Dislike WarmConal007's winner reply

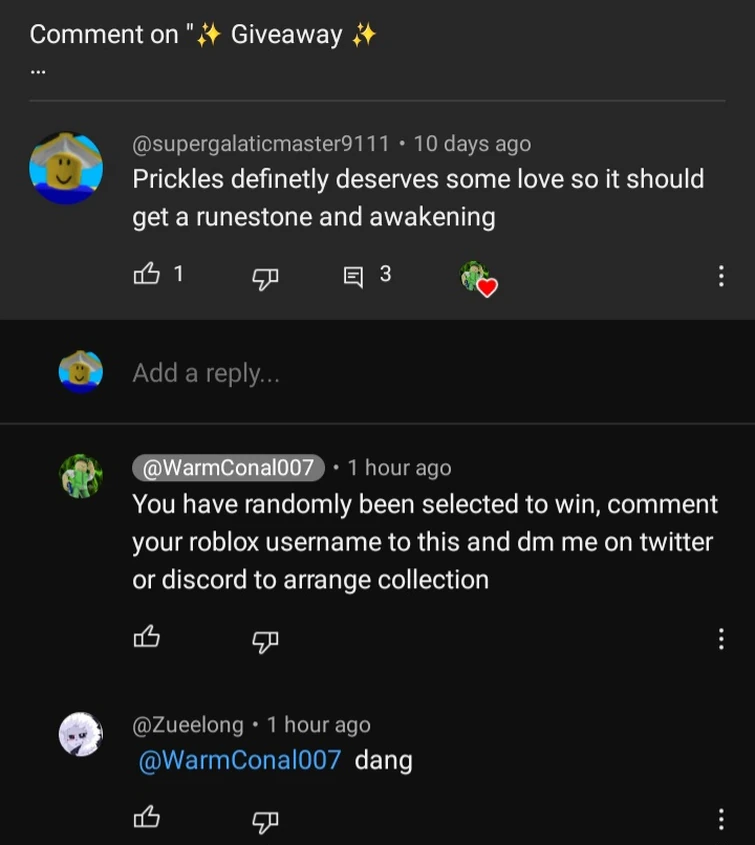click(264, 639)
